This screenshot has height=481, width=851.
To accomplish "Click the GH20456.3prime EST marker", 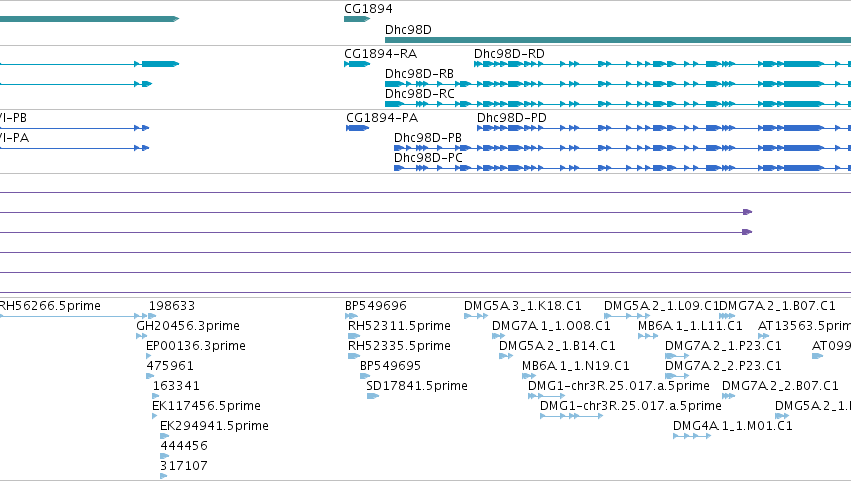I will (x=142, y=336).
